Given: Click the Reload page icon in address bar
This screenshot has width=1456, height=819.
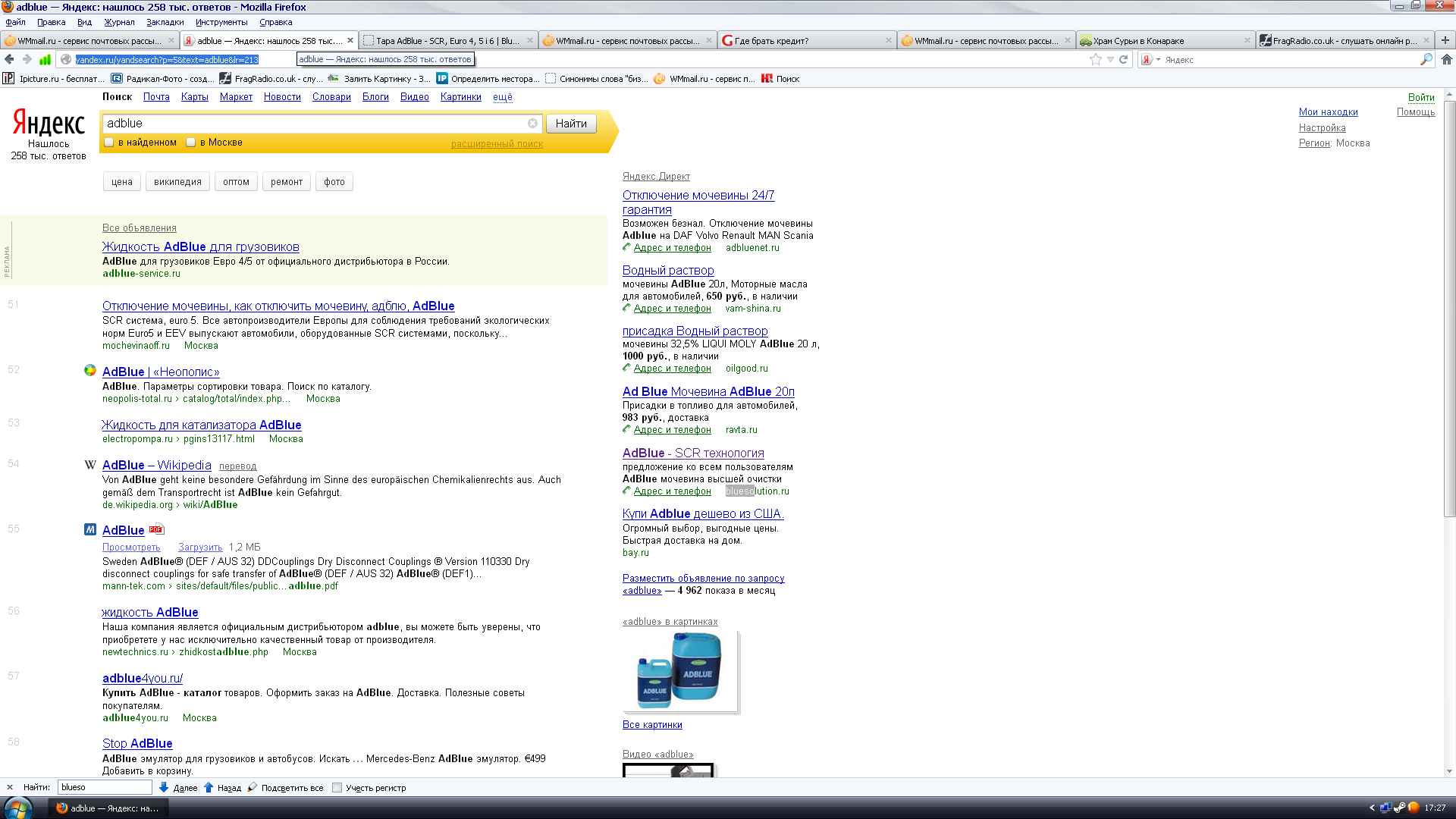Looking at the screenshot, I should click(x=1124, y=59).
